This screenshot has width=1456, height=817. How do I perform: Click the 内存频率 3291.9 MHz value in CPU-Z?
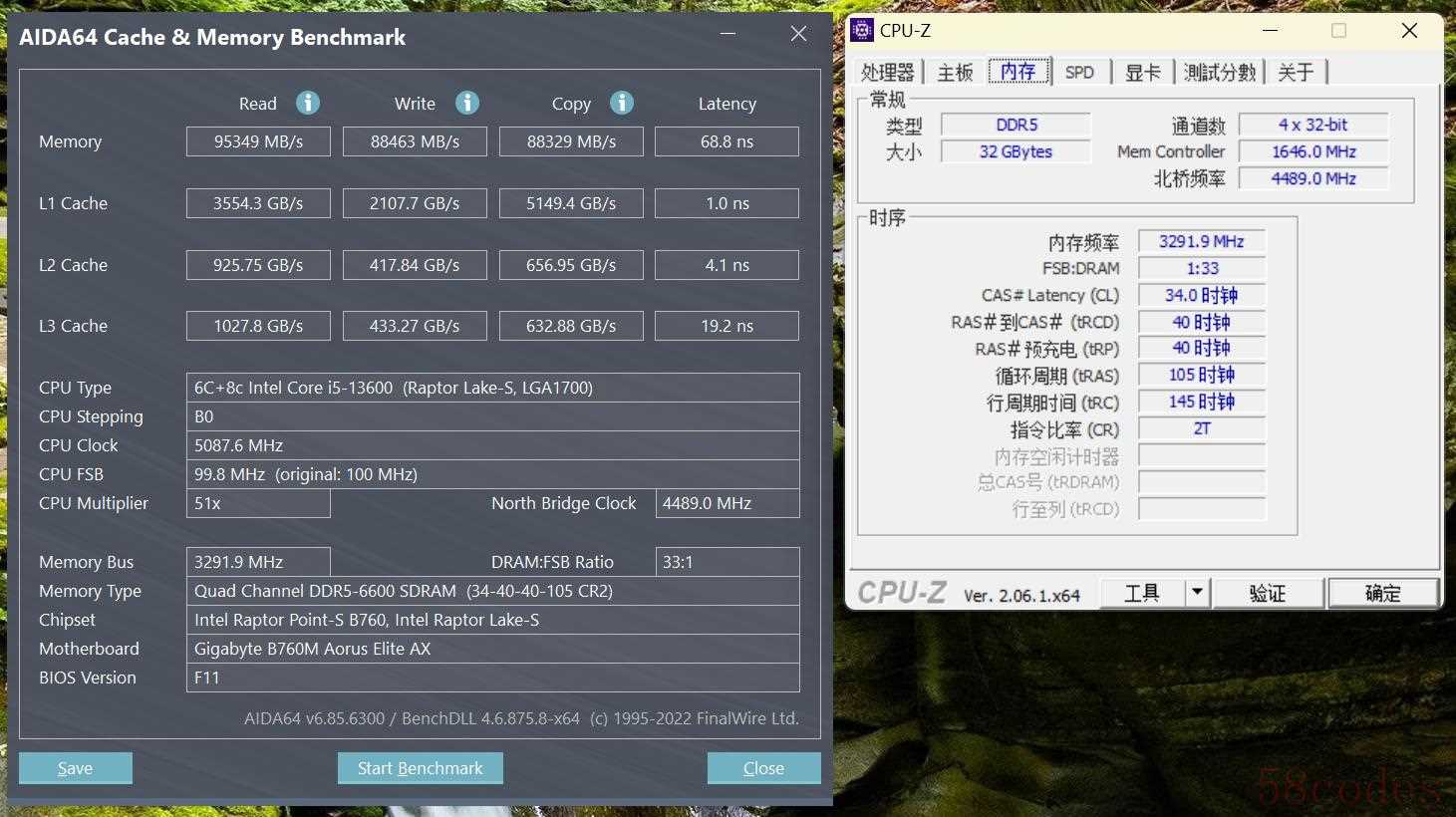coord(1202,241)
